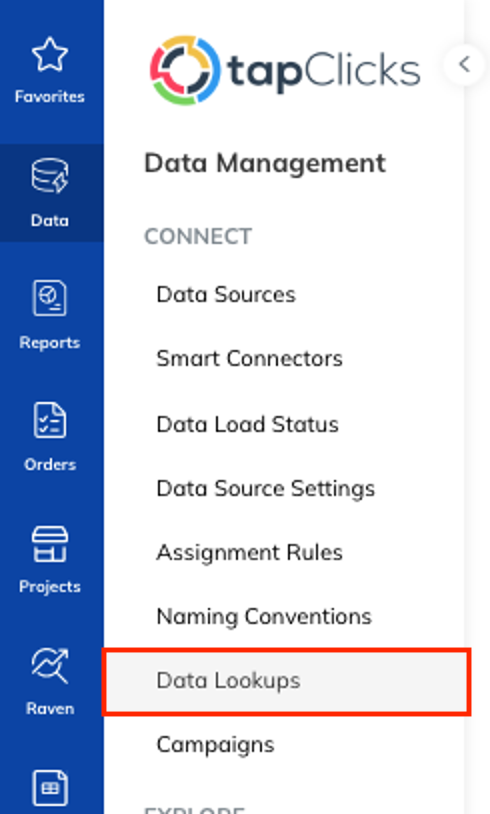The height and width of the screenshot is (814, 490).
Task: Click the Reports label in sidebar
Action: (x=50, y=343)
